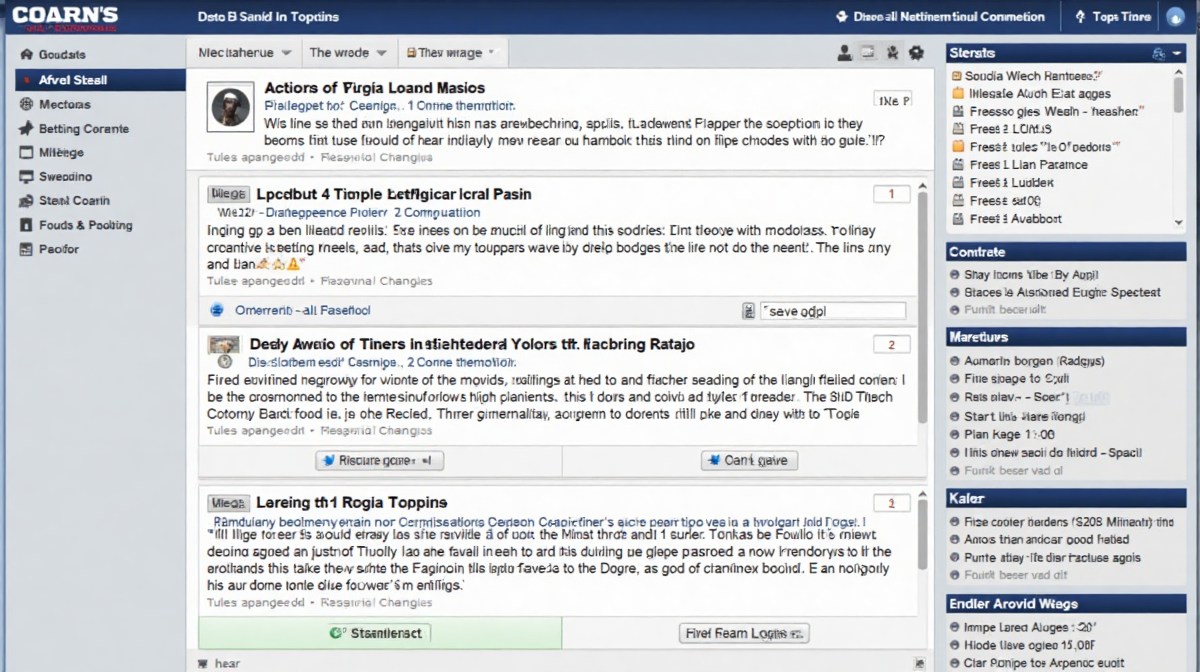The width and height of the screenshot is (1200, 672).
Task: Open Fouds & Pooting in the sidebar
Action: 85,225
